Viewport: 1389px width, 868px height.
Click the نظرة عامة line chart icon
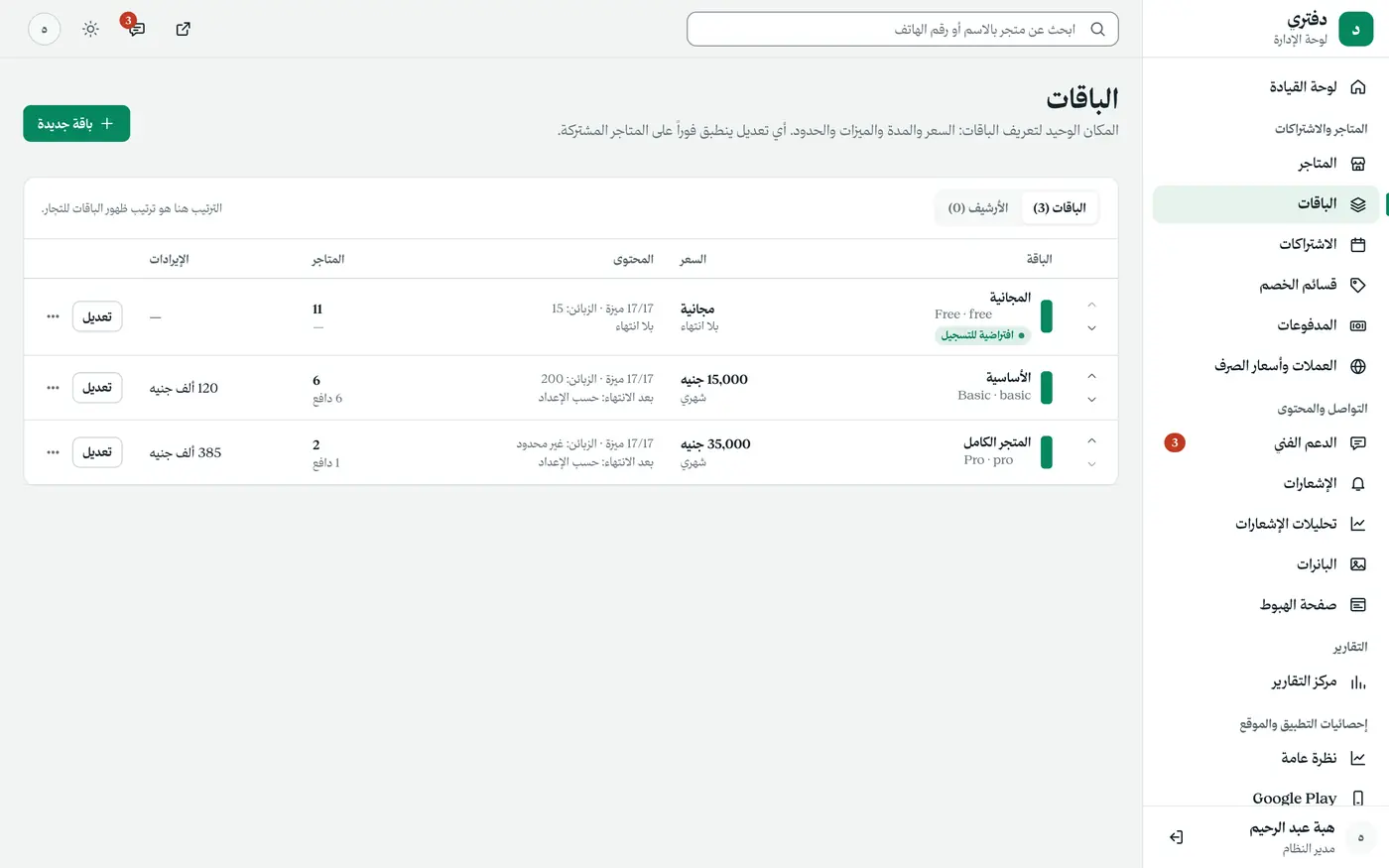tap(1358, 758)
